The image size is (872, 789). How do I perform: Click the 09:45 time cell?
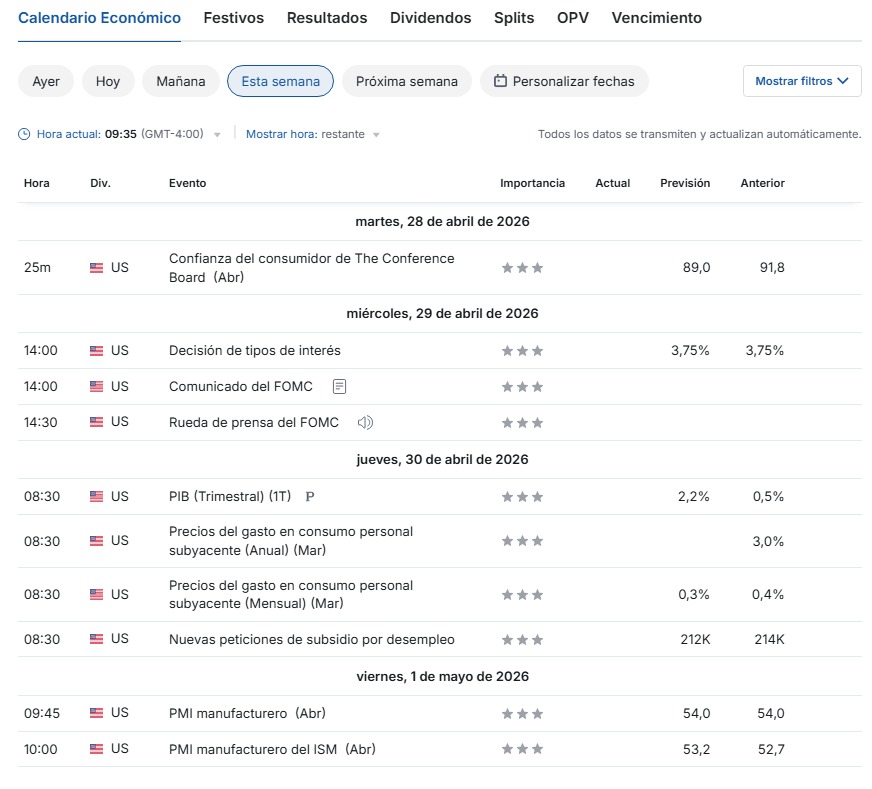tap(42, 713)
